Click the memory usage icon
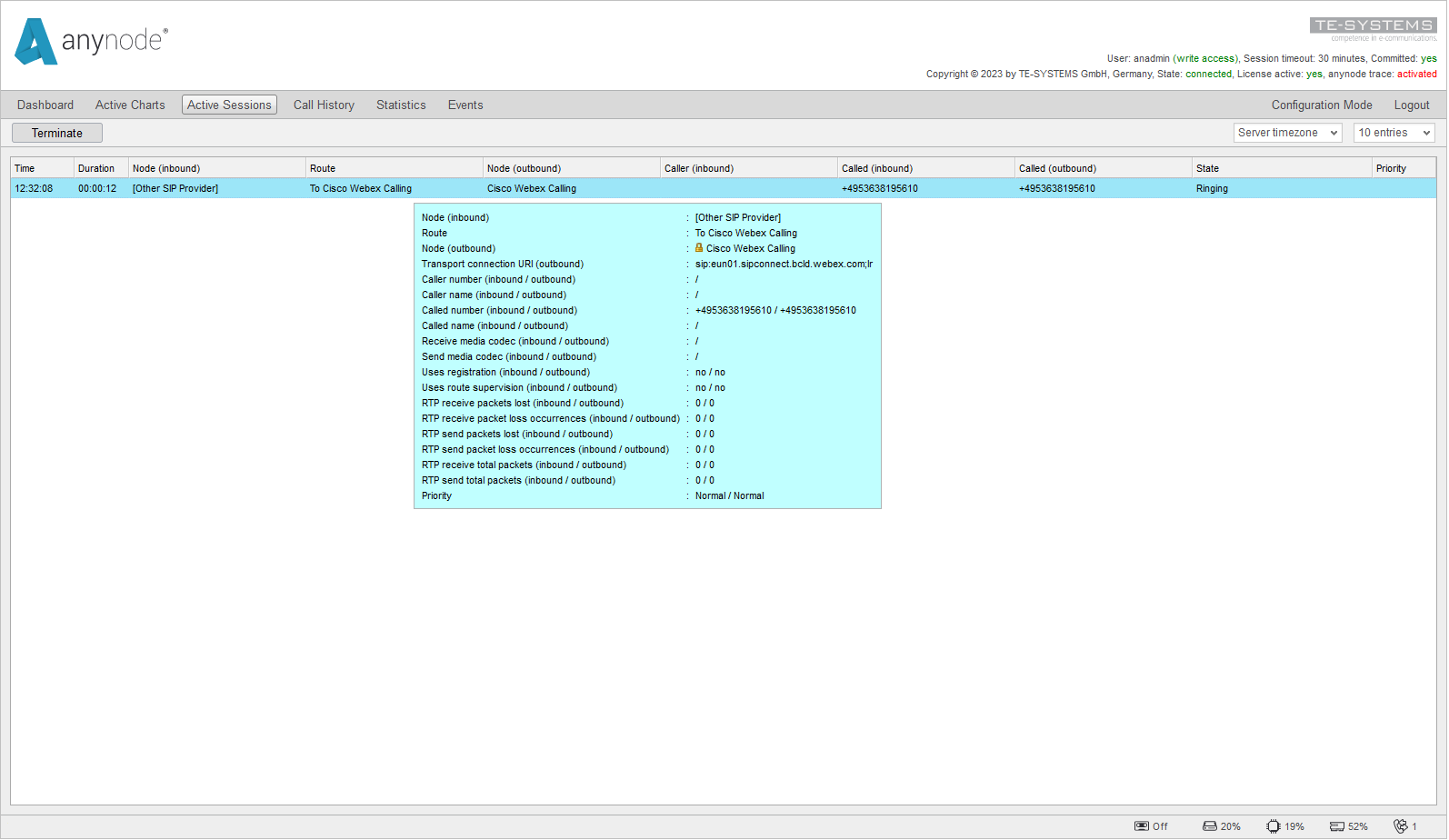1449x840 pixels. (x=1337, y=826)
